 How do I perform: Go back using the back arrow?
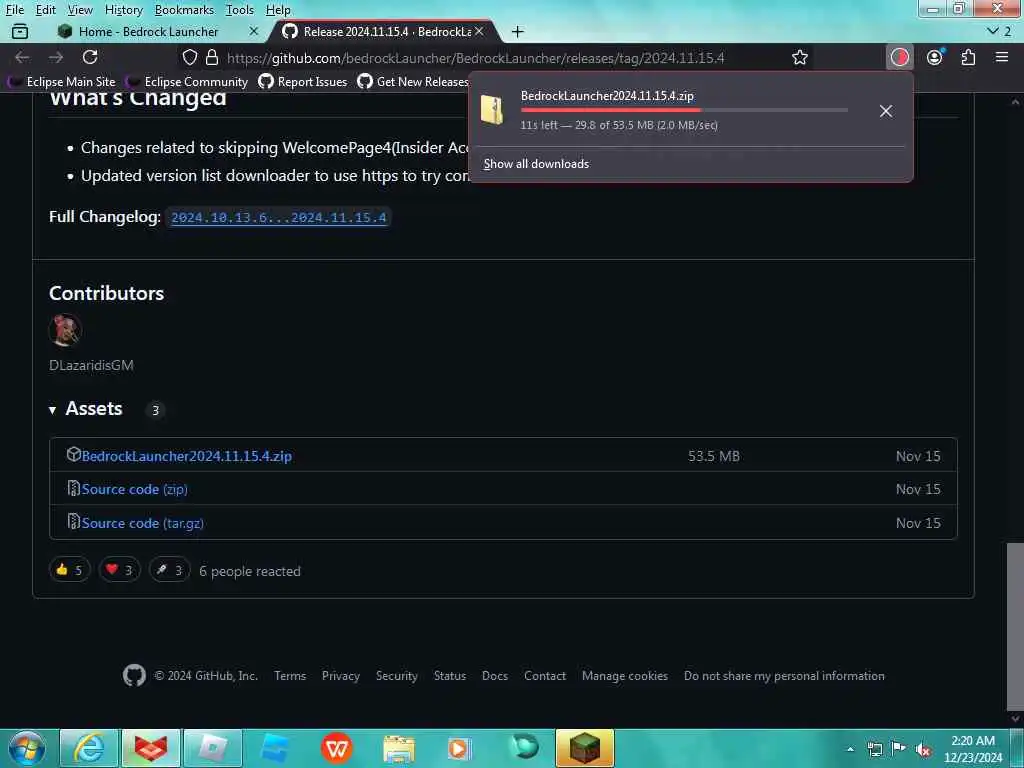pyautogui.click(x=22, y=57)
